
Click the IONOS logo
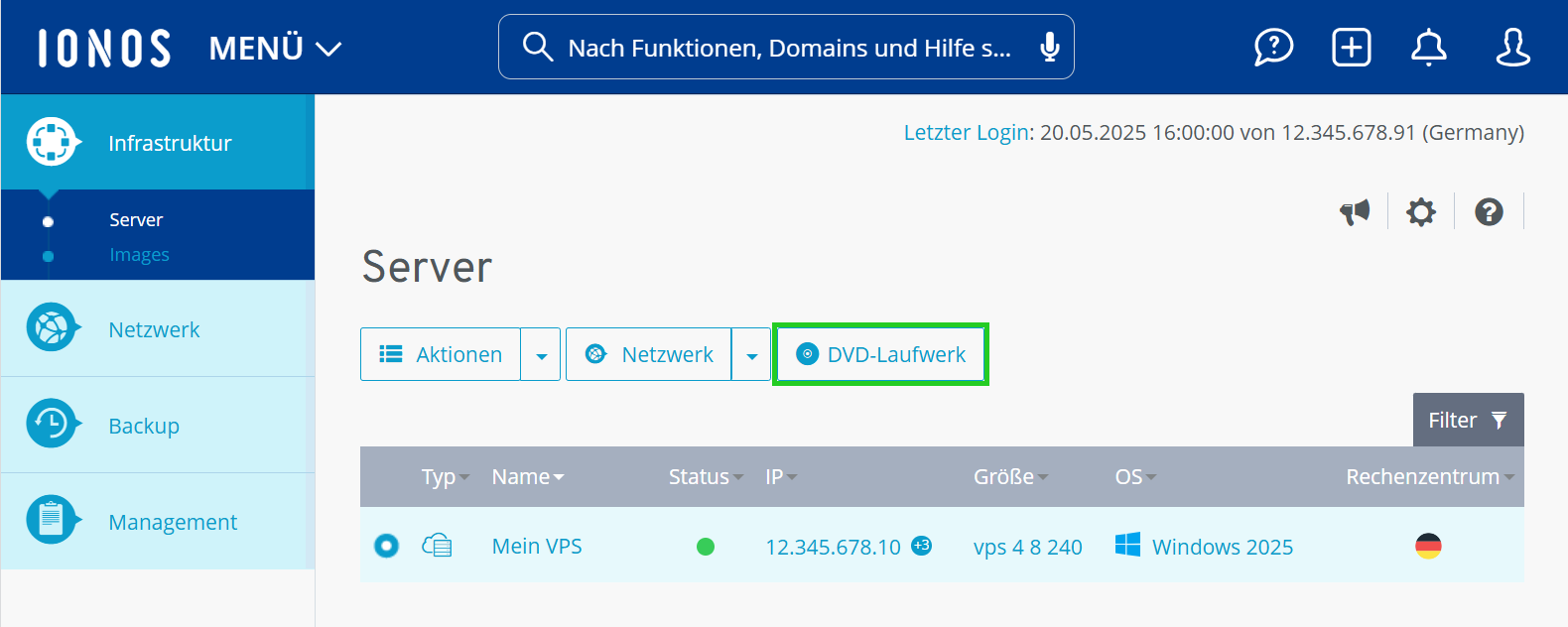coord(104,48)
